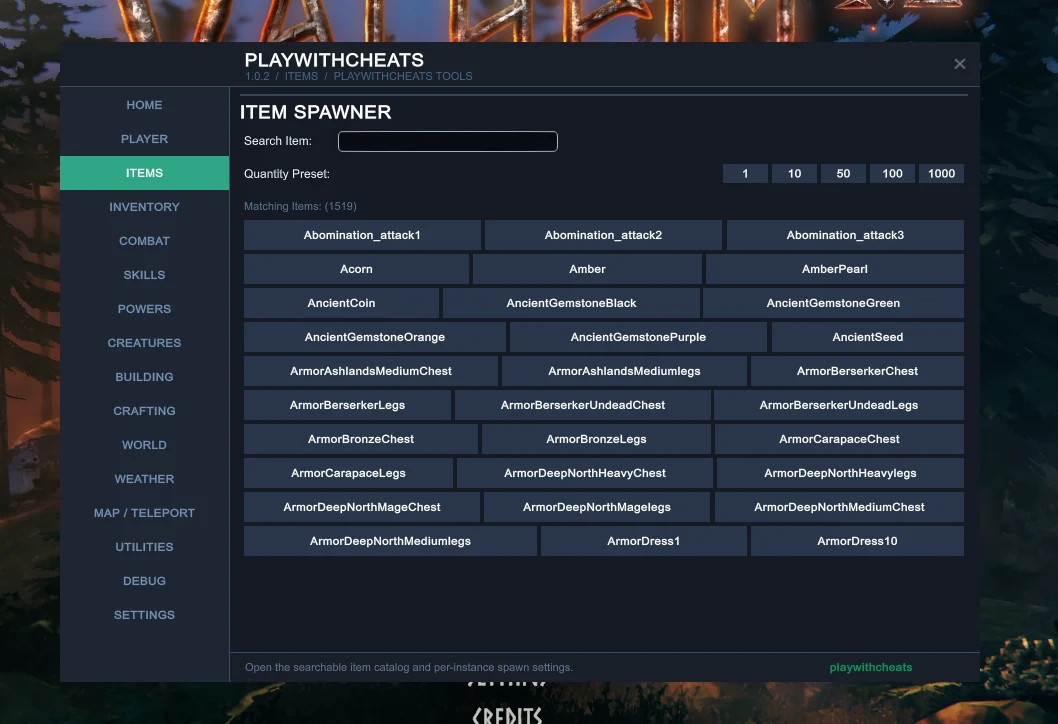This screenshot has width=1058, height=724.
Task: Spawn ArmorBerserkerChest item
Action: point(857,371)
